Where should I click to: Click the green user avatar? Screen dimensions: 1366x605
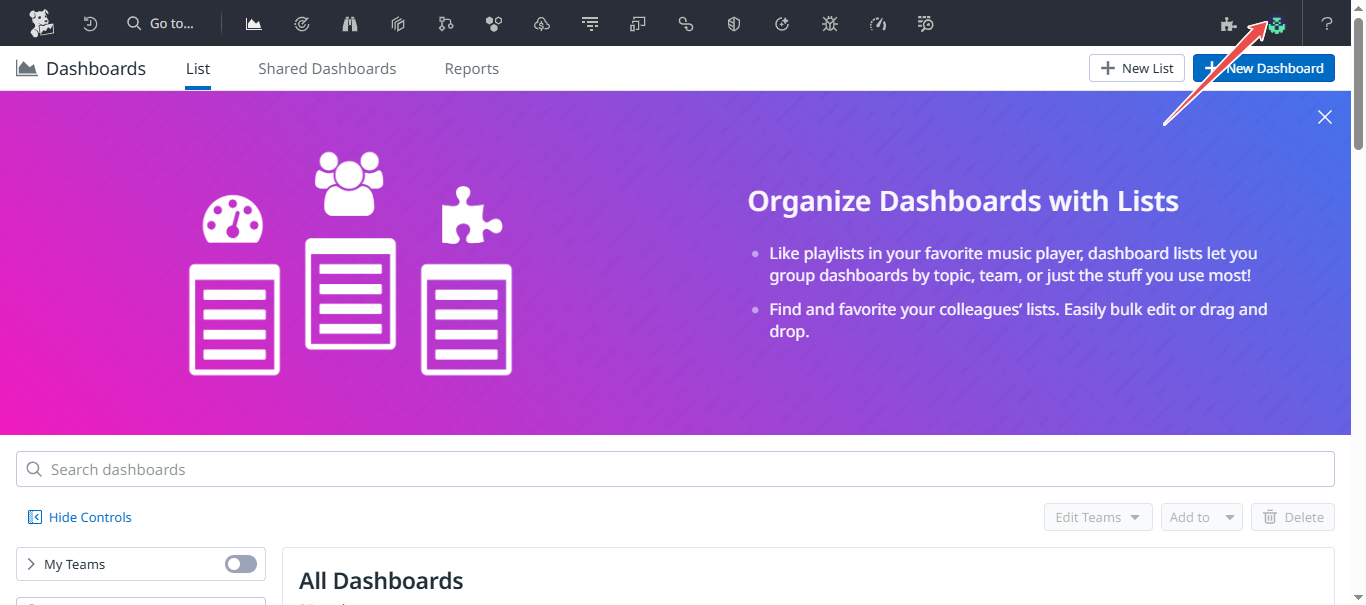1277,23
